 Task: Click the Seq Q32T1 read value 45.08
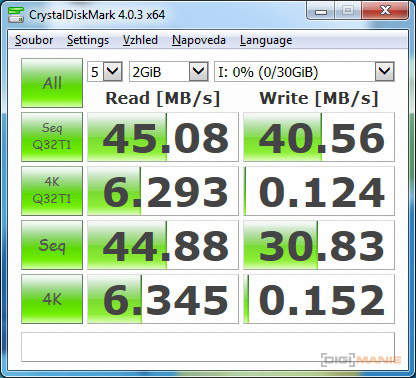[163, 137]
